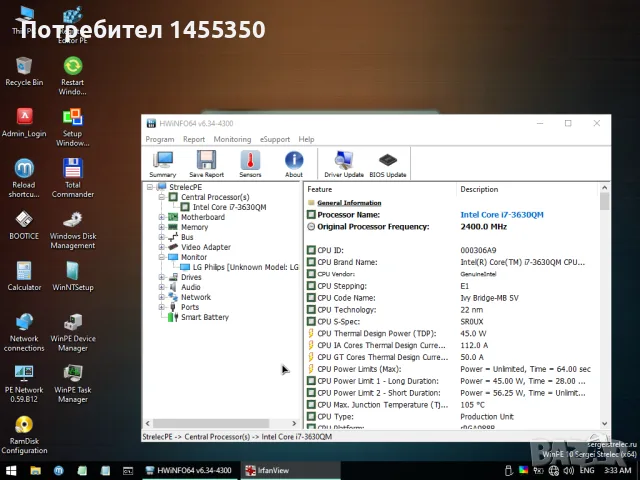Viewport: 640px width, 480px height.
Task: Collapse the Monitor tree node
Action: (162, 257)
